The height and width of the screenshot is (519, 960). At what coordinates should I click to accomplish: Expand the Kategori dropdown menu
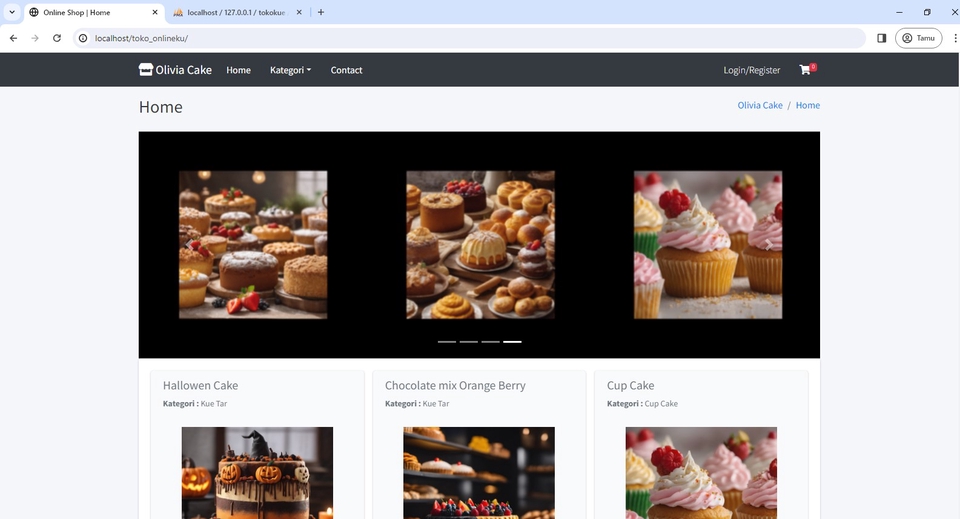(x=290, y=70)
